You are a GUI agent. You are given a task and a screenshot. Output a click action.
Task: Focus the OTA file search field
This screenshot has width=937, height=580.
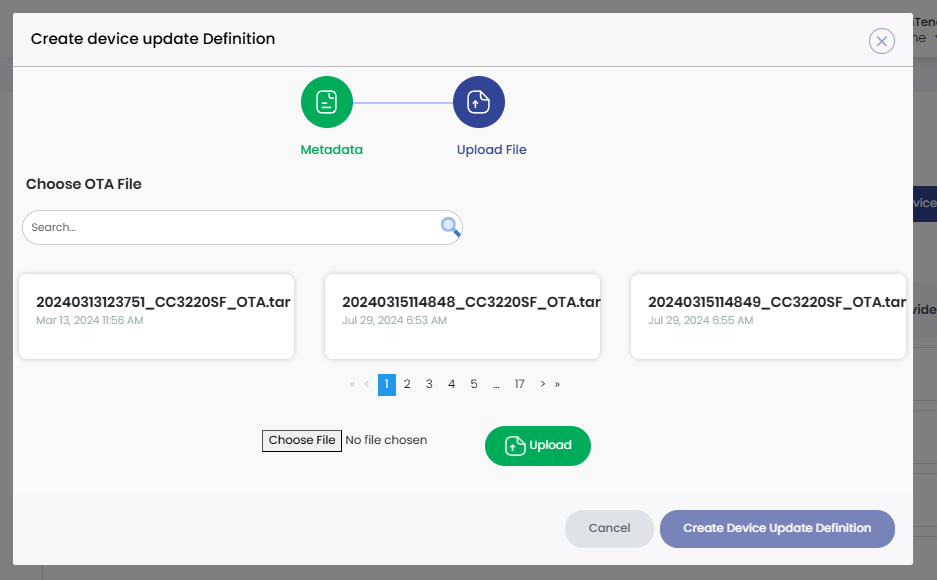pyautogui.click(x=242, y=228)
